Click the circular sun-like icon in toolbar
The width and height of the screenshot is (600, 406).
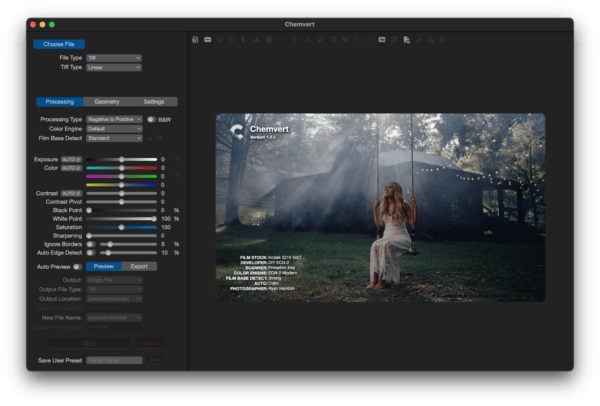tap(232, 40)
